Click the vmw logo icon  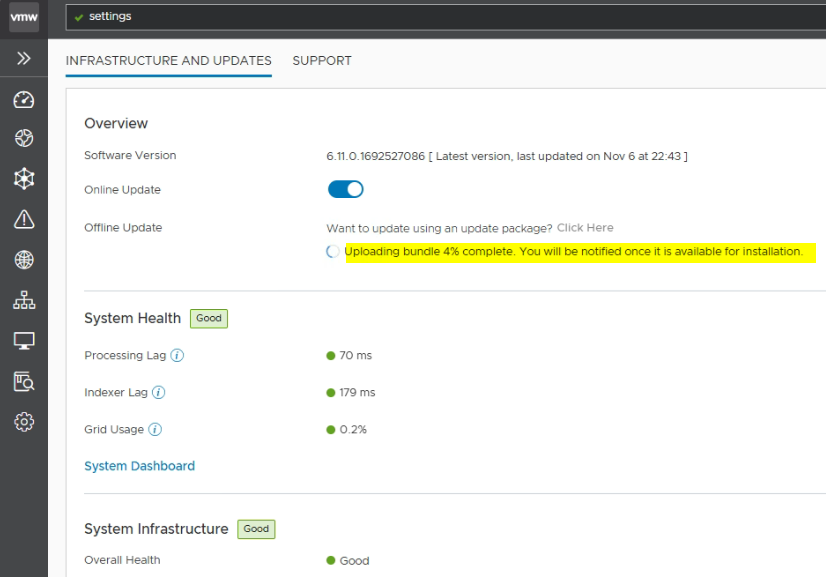tap(24, 17)
